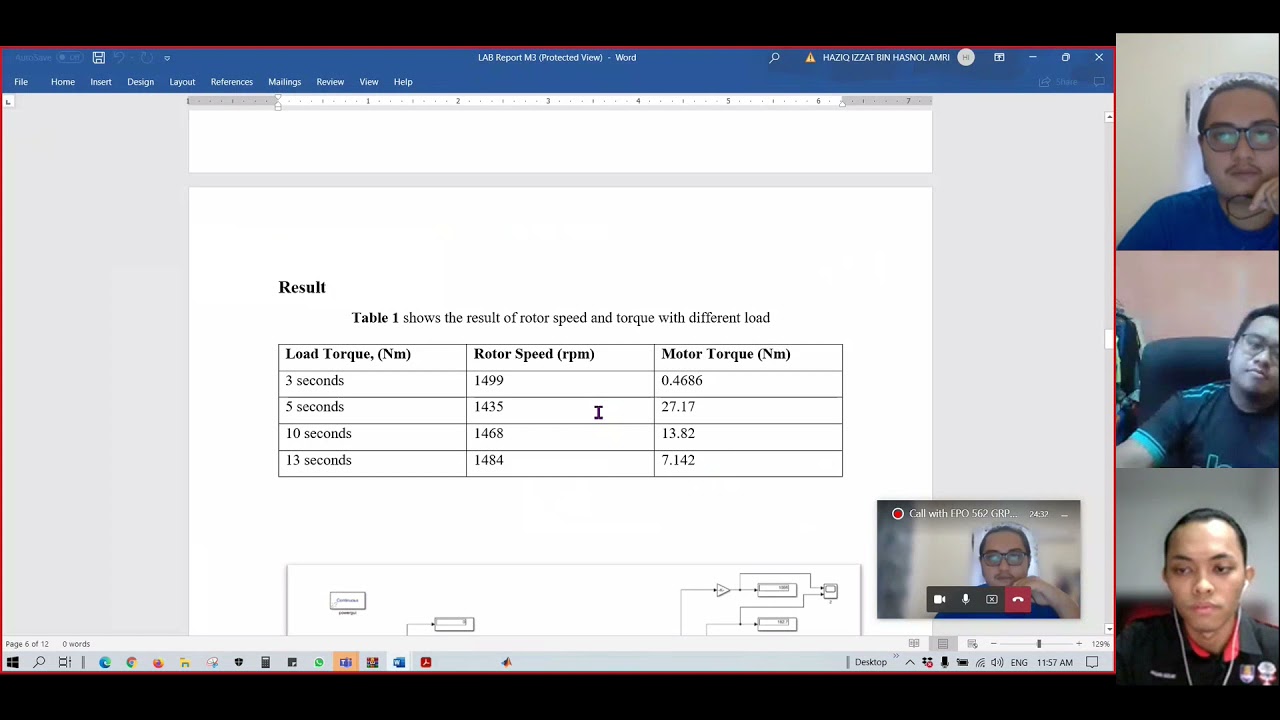Click the vertical scrollbar thumb
Viewport: 1280px width, 720px height.
pyautogui.click(x=1108, y=340)
